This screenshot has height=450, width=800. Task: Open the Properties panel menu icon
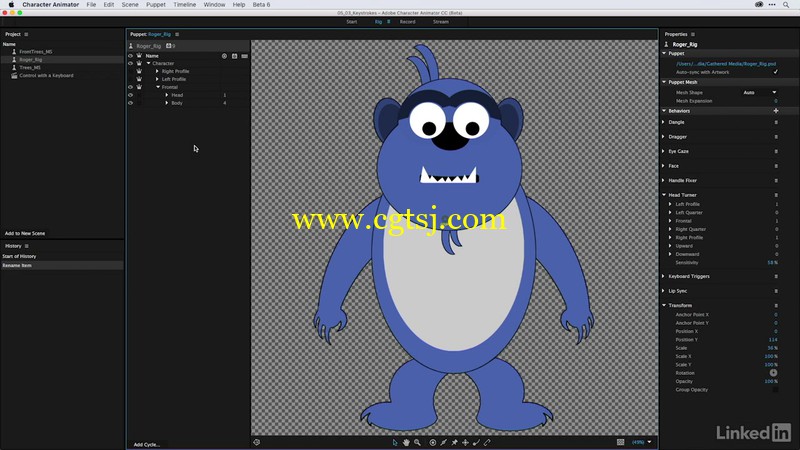point(693,34)
